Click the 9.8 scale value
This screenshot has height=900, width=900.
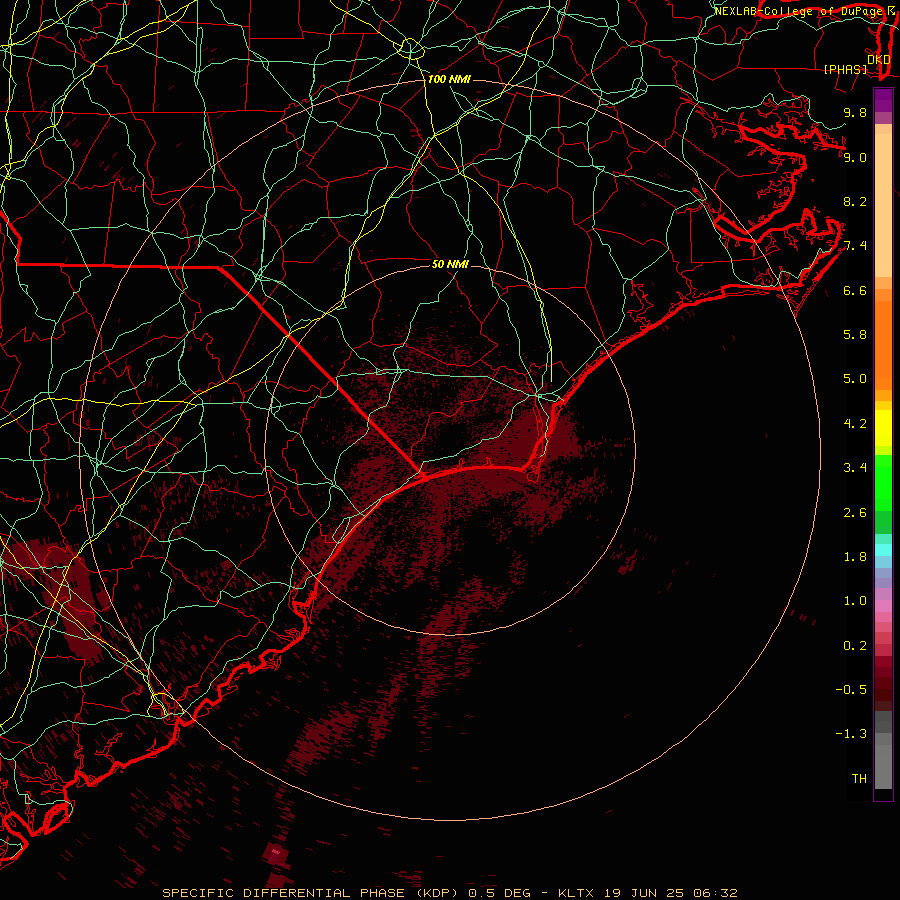pos(855,112)
